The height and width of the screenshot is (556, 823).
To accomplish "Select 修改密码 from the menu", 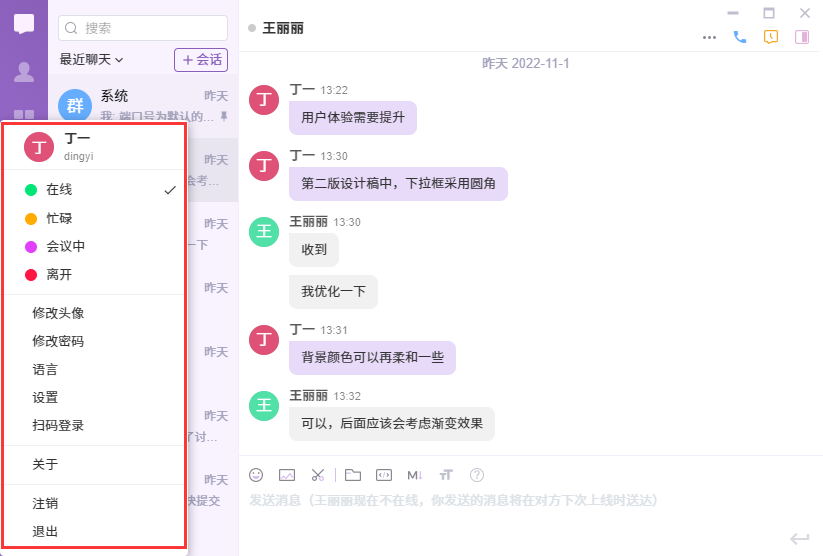I will pos(58,341).
